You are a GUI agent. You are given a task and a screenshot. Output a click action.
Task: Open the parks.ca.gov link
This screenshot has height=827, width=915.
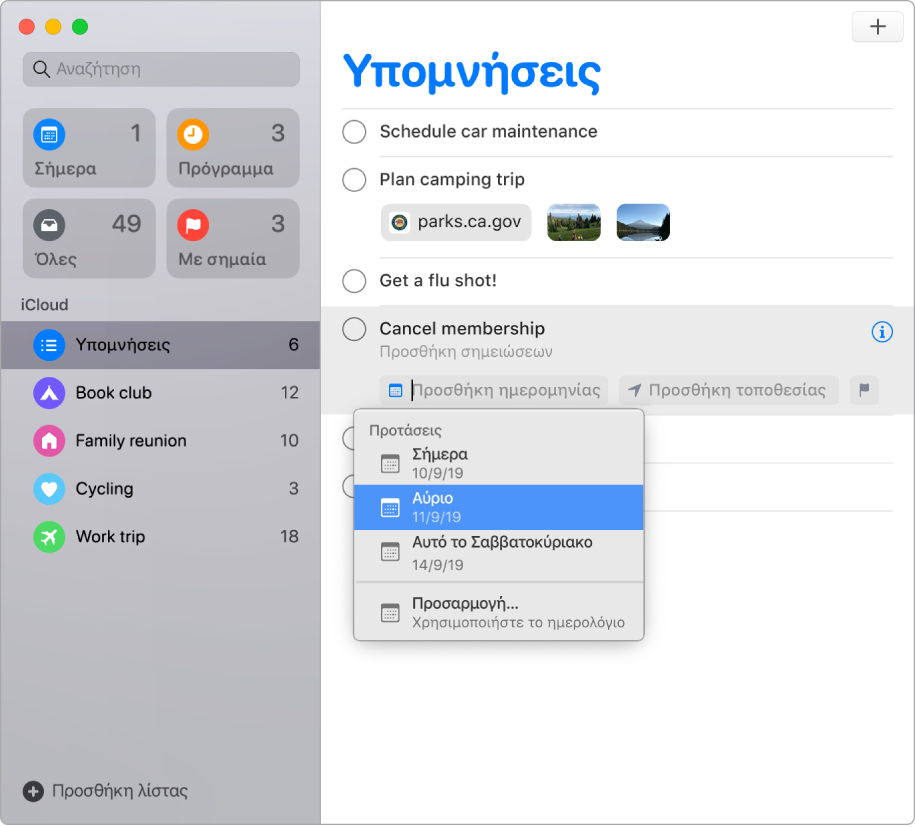pos(455,222)
